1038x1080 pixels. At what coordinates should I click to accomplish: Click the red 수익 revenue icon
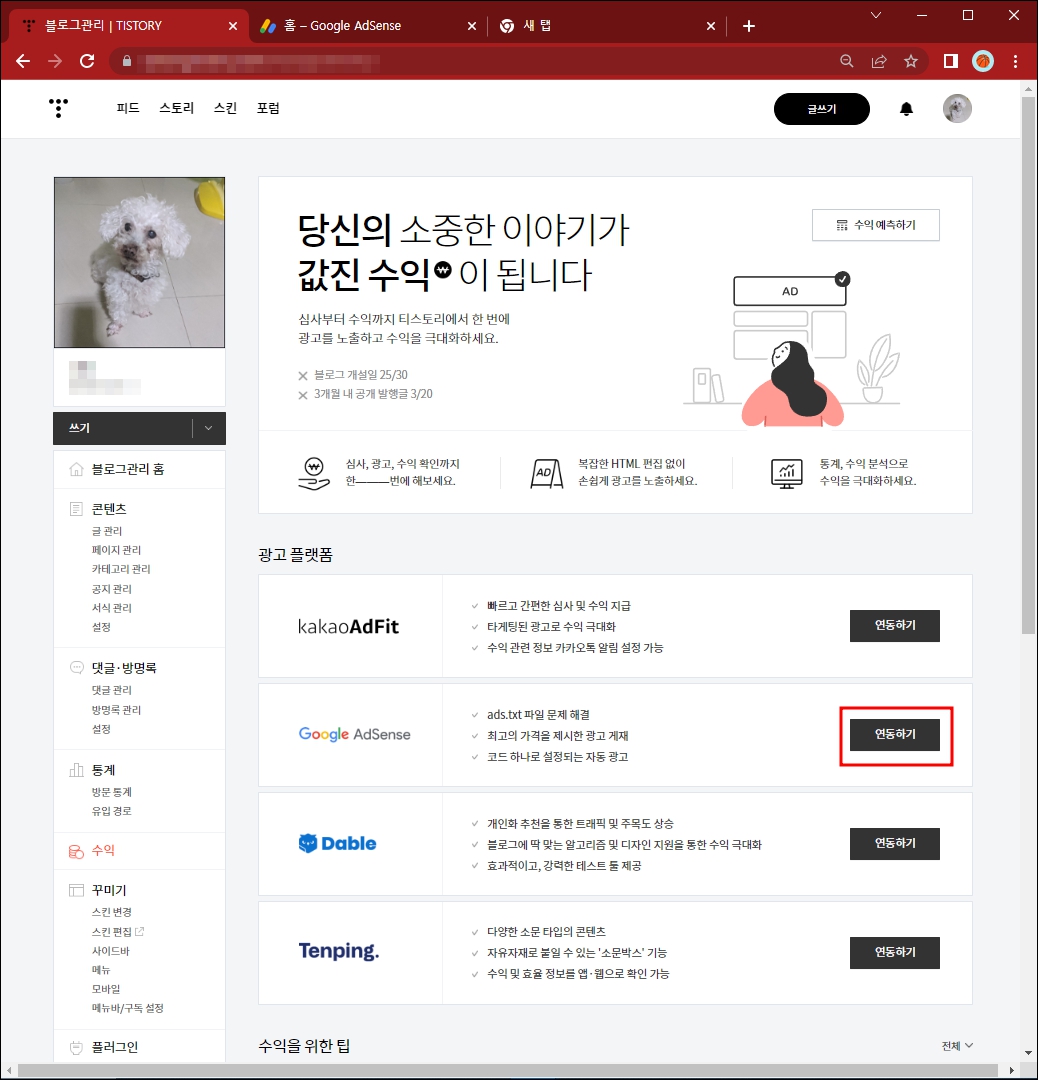pos(76,850)
